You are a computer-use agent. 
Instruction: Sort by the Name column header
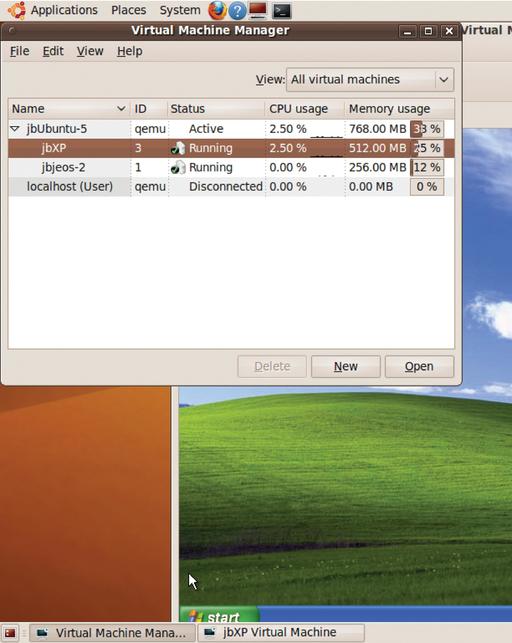68,109
